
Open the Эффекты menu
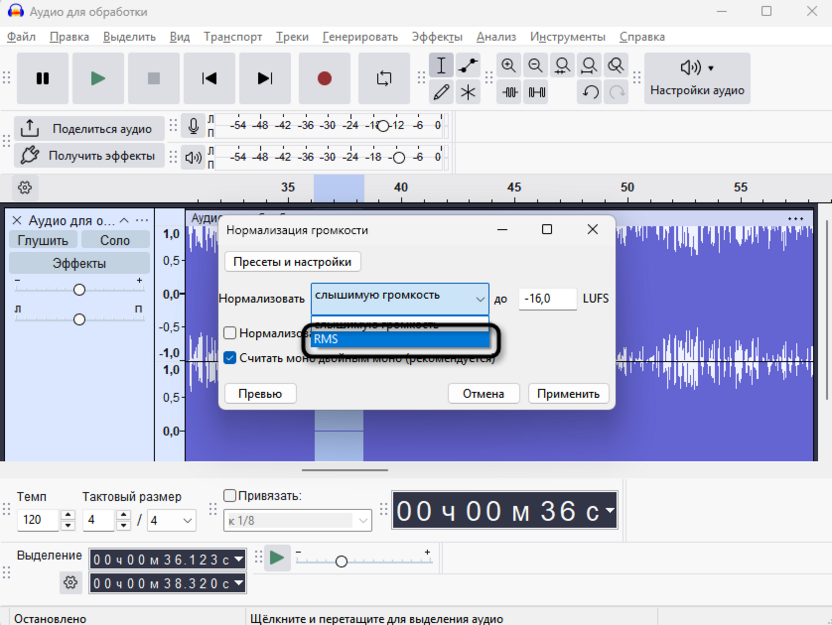pyautogui.click(x=437, y=37)
